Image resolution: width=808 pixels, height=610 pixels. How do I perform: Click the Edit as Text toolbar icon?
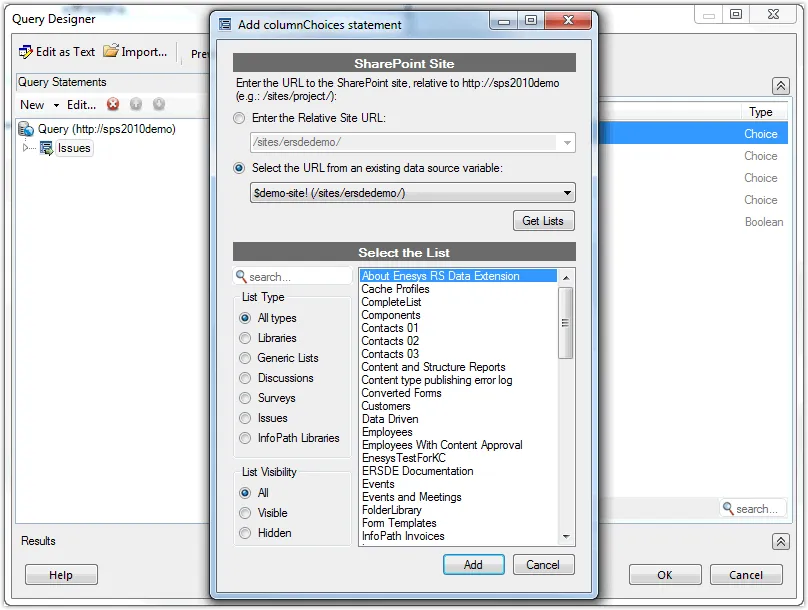tap(26, 52)
